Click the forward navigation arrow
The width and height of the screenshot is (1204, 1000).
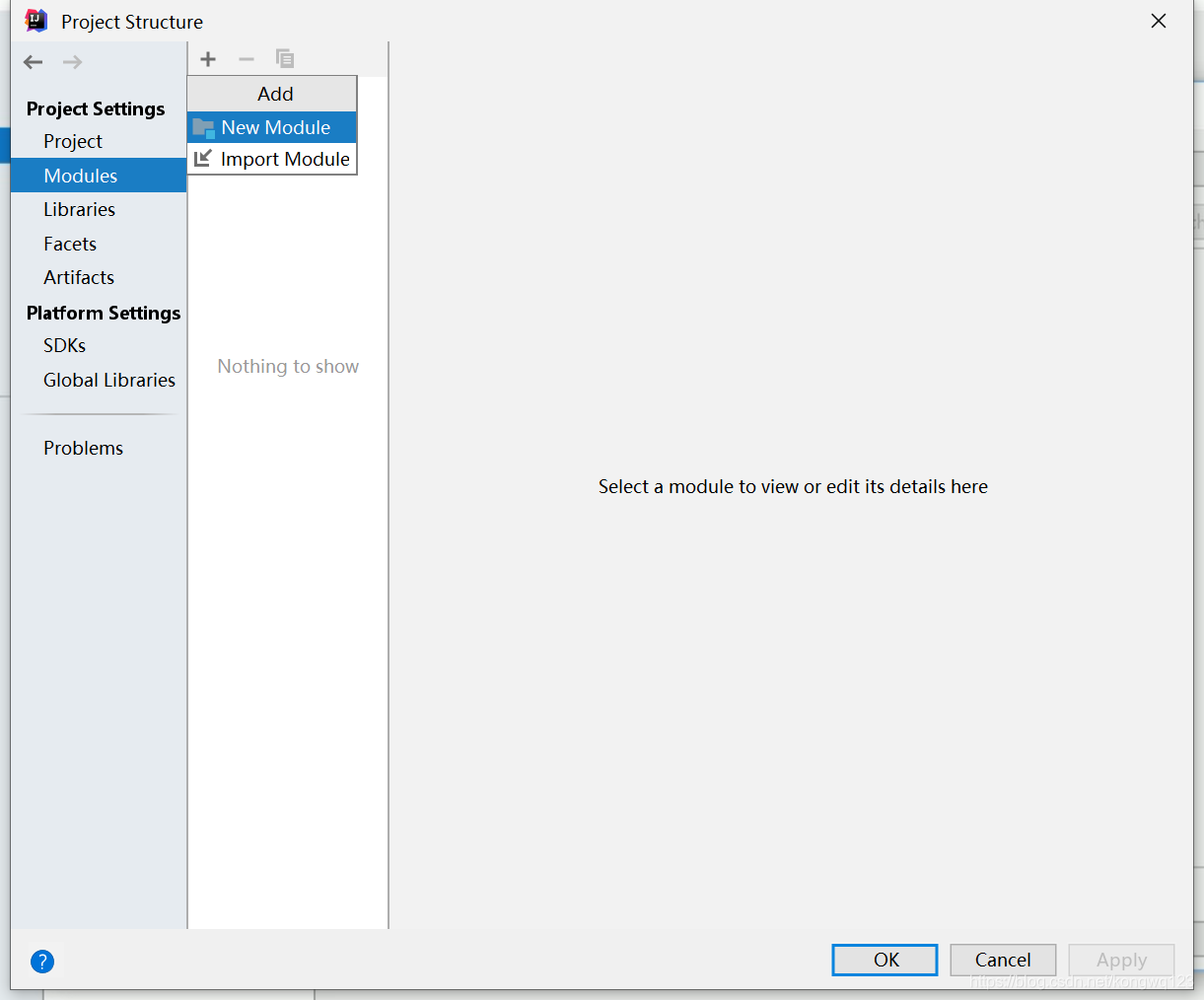pos(73,62)
